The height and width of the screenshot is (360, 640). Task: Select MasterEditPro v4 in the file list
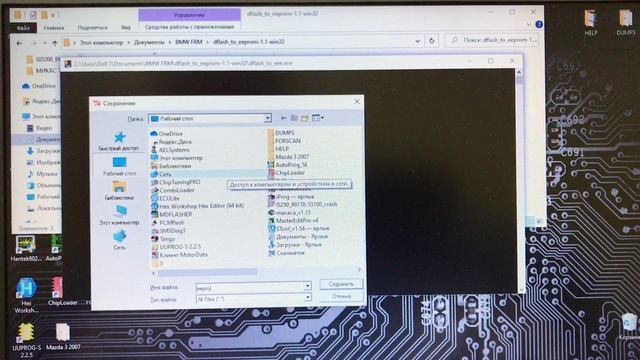(x=293, y=220)
